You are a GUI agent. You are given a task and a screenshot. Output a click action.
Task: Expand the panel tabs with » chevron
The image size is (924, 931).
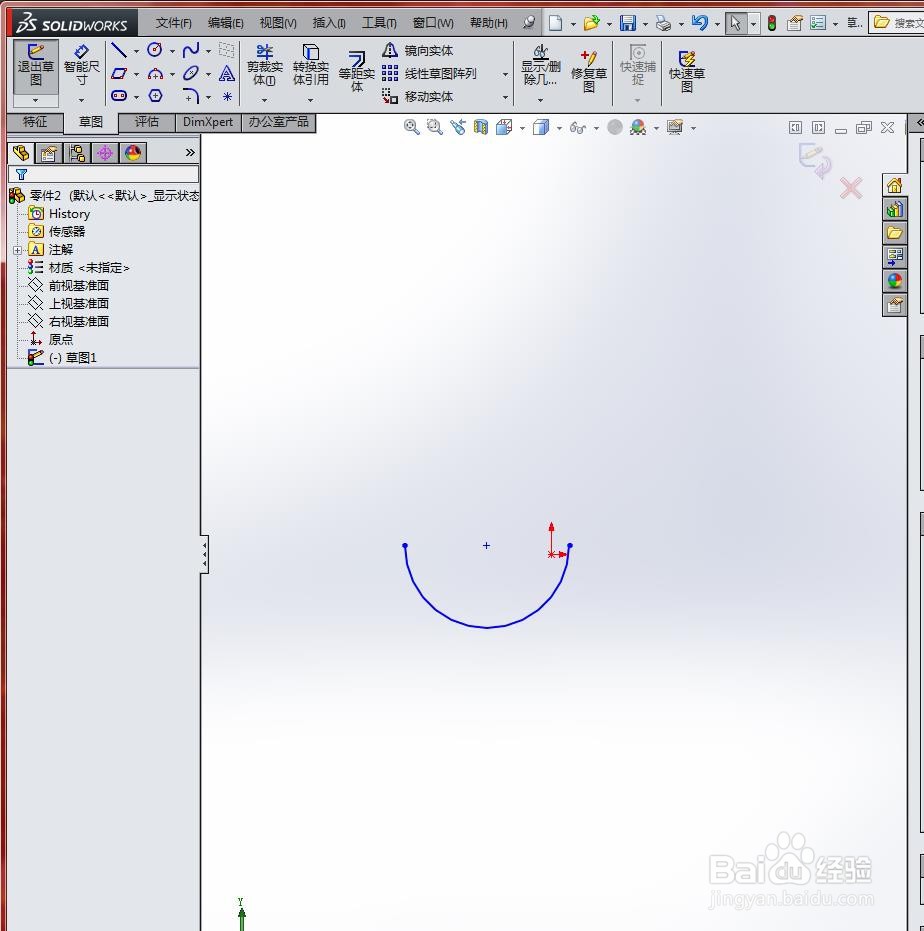click(x=190, y=153)
